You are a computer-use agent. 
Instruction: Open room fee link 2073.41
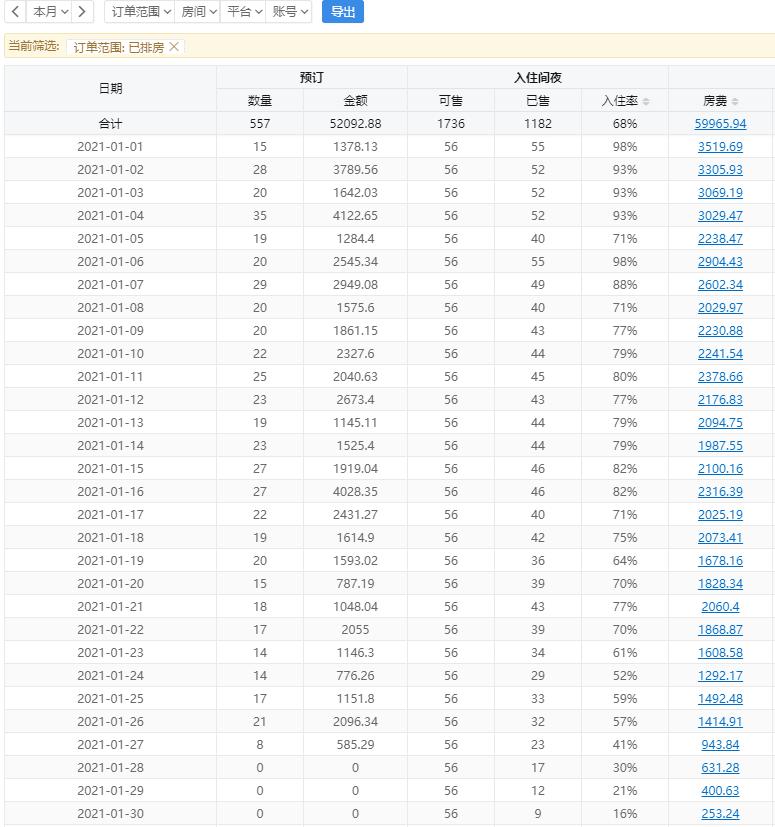coord(720,537)
